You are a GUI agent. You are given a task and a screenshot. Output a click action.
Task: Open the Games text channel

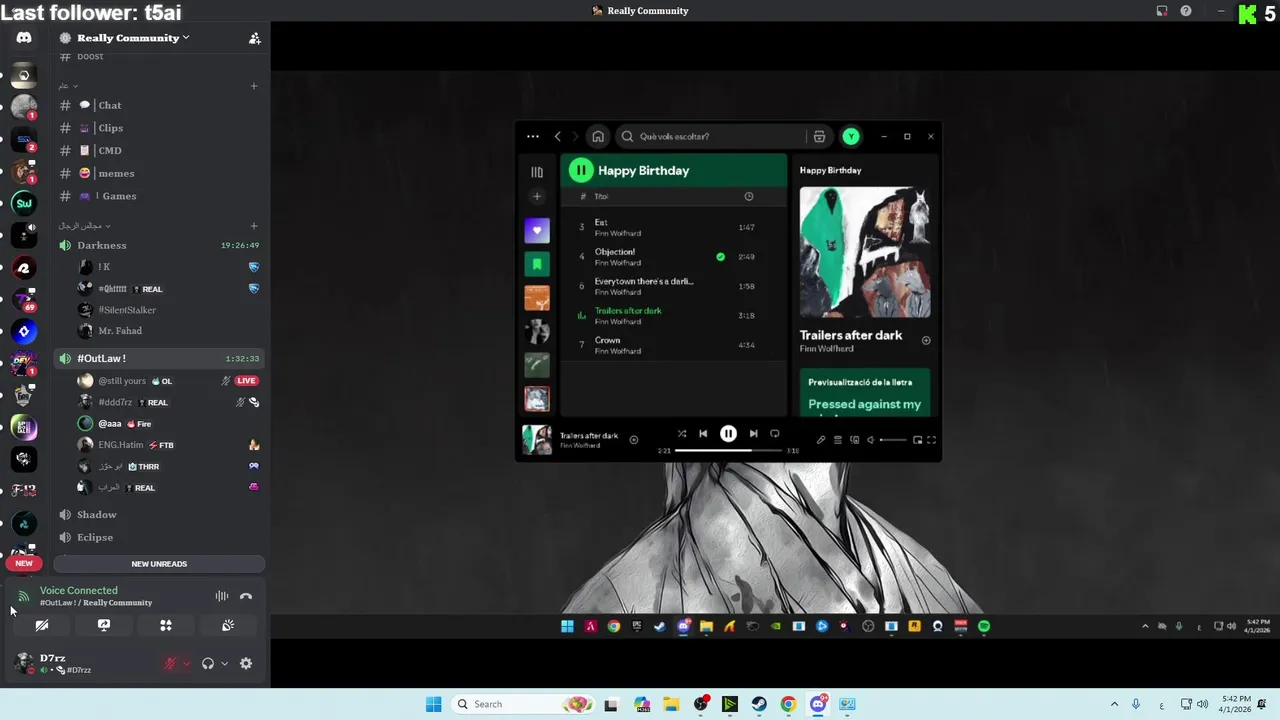point(160,196)
